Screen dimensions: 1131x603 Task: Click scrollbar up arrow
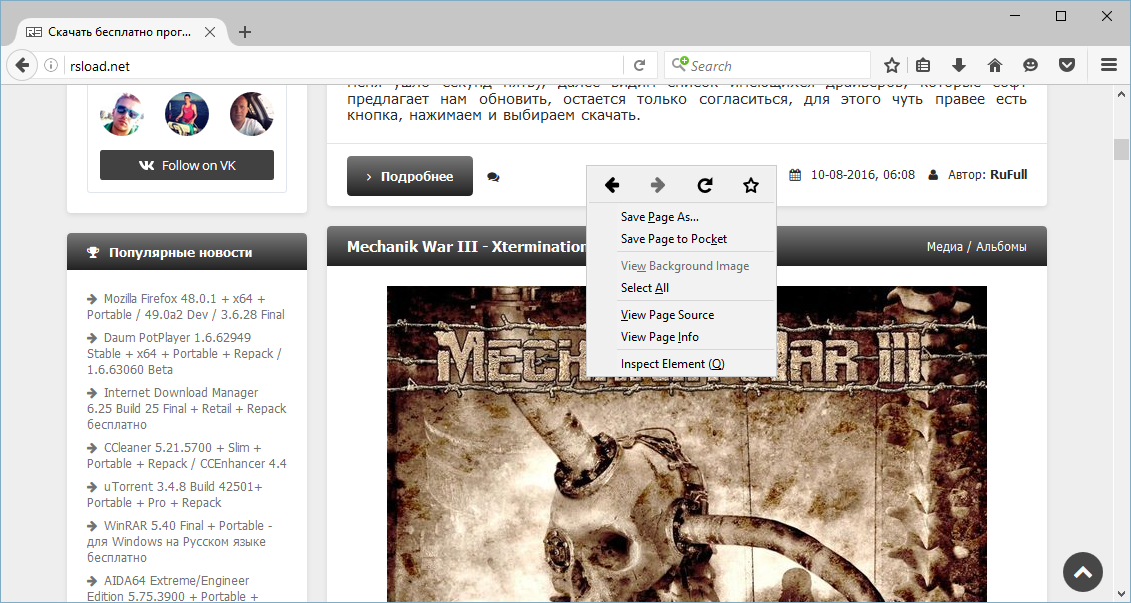(1121, 94)
